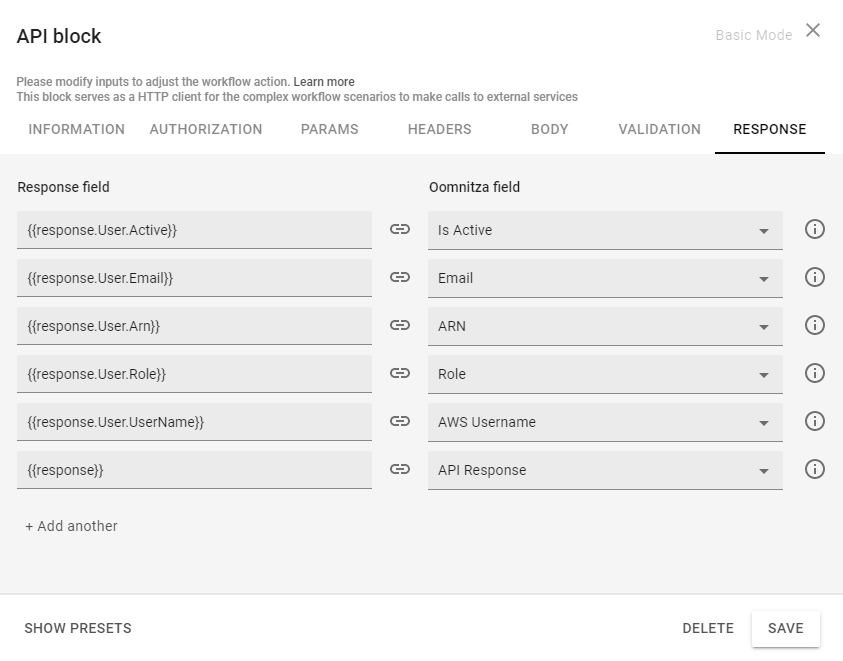
Task: Click the Learn more link
Action: click(x=325, y=82)
